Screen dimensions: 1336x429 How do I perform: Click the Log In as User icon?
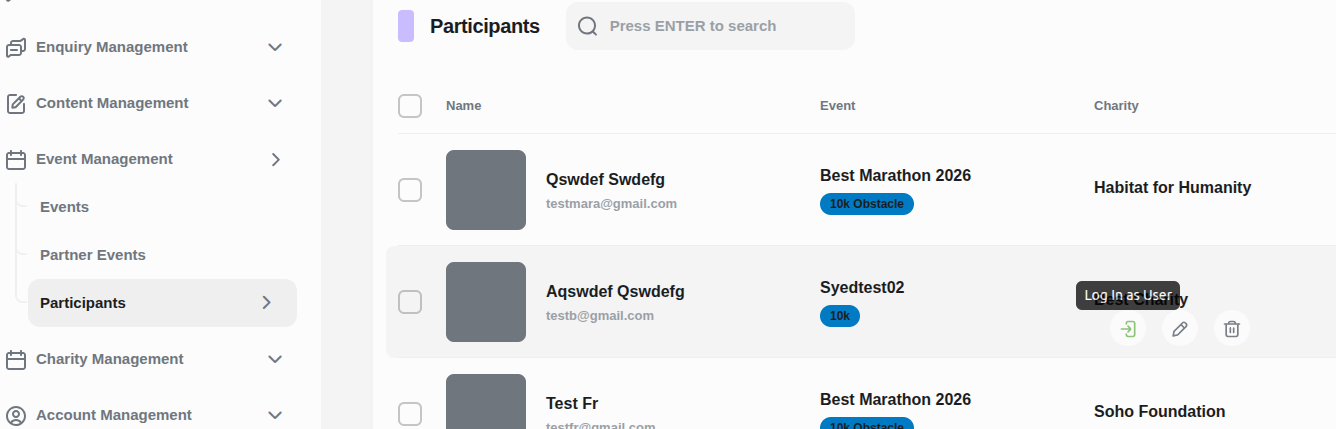click(x=1128, y=329)
